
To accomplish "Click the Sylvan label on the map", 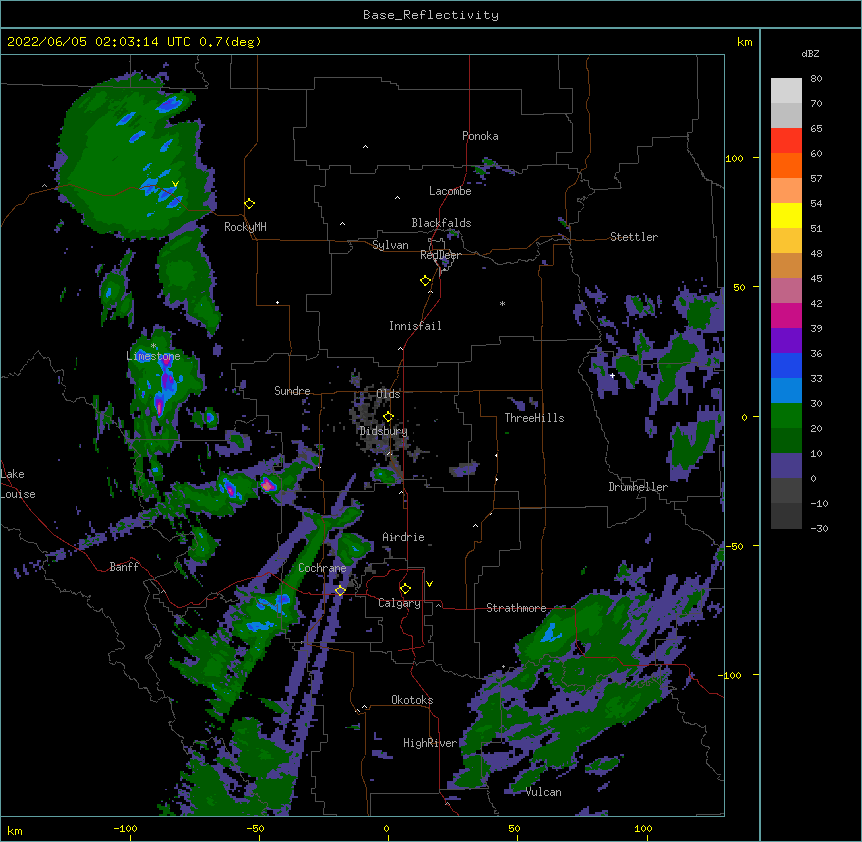I will [390, 245].
